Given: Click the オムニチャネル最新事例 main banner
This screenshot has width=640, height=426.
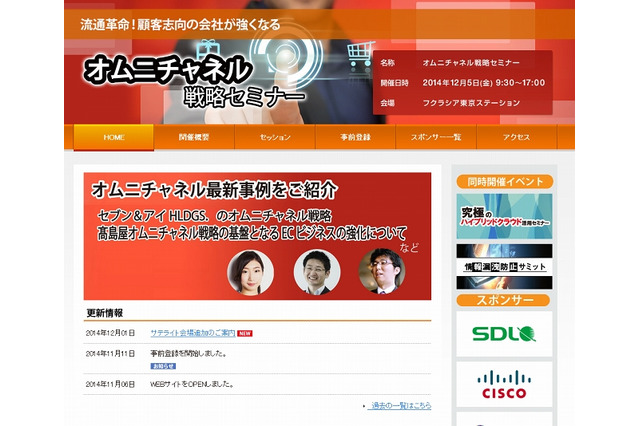Looking at the screenshot, I should (257, 236).
